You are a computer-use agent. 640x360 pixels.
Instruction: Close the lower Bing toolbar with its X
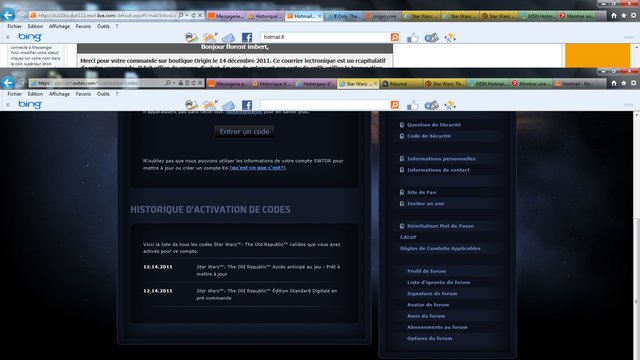coord(8,105)
